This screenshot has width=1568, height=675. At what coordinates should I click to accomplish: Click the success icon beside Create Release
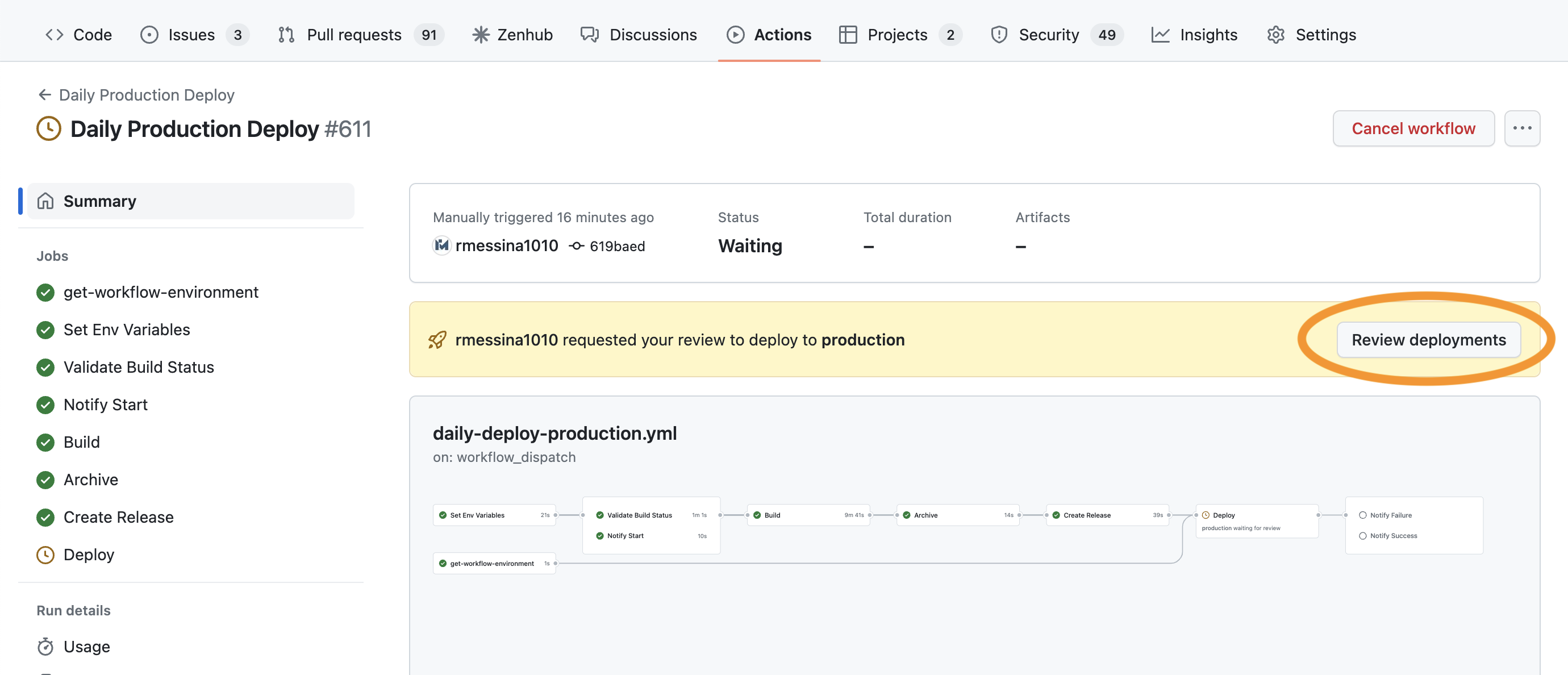coord(45,516)
